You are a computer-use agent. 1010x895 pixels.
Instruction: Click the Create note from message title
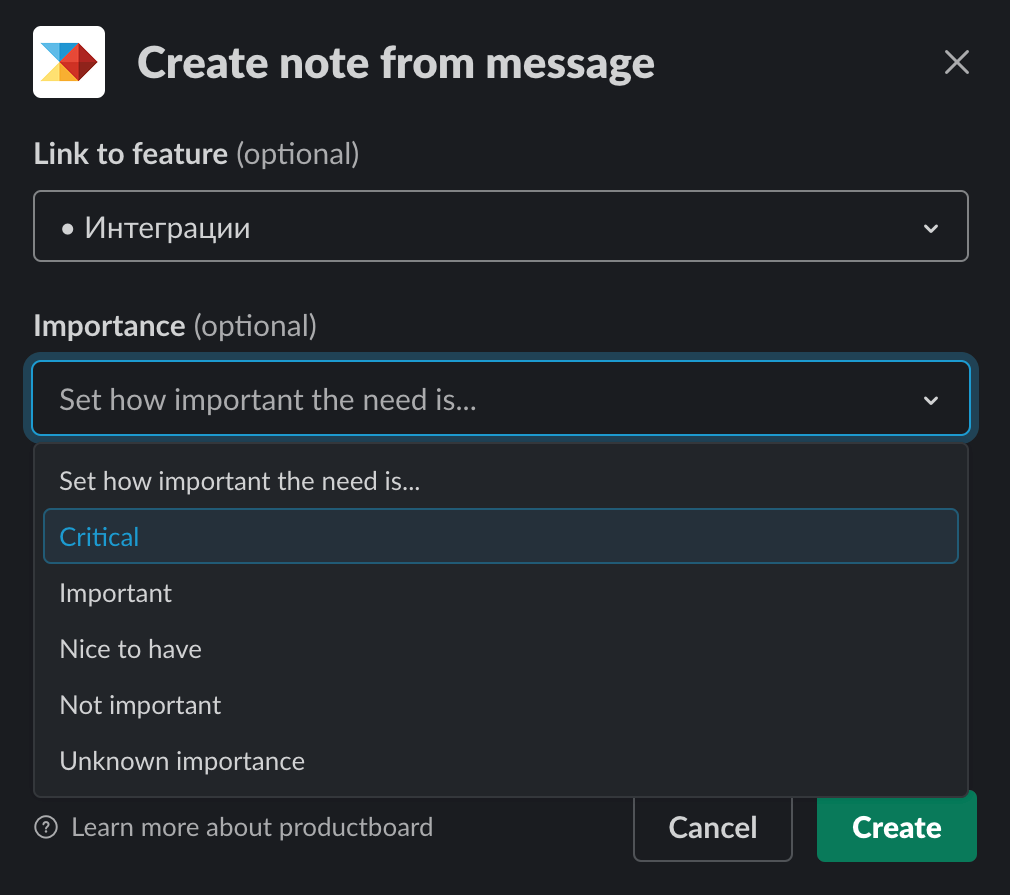(x=396, y=63)
